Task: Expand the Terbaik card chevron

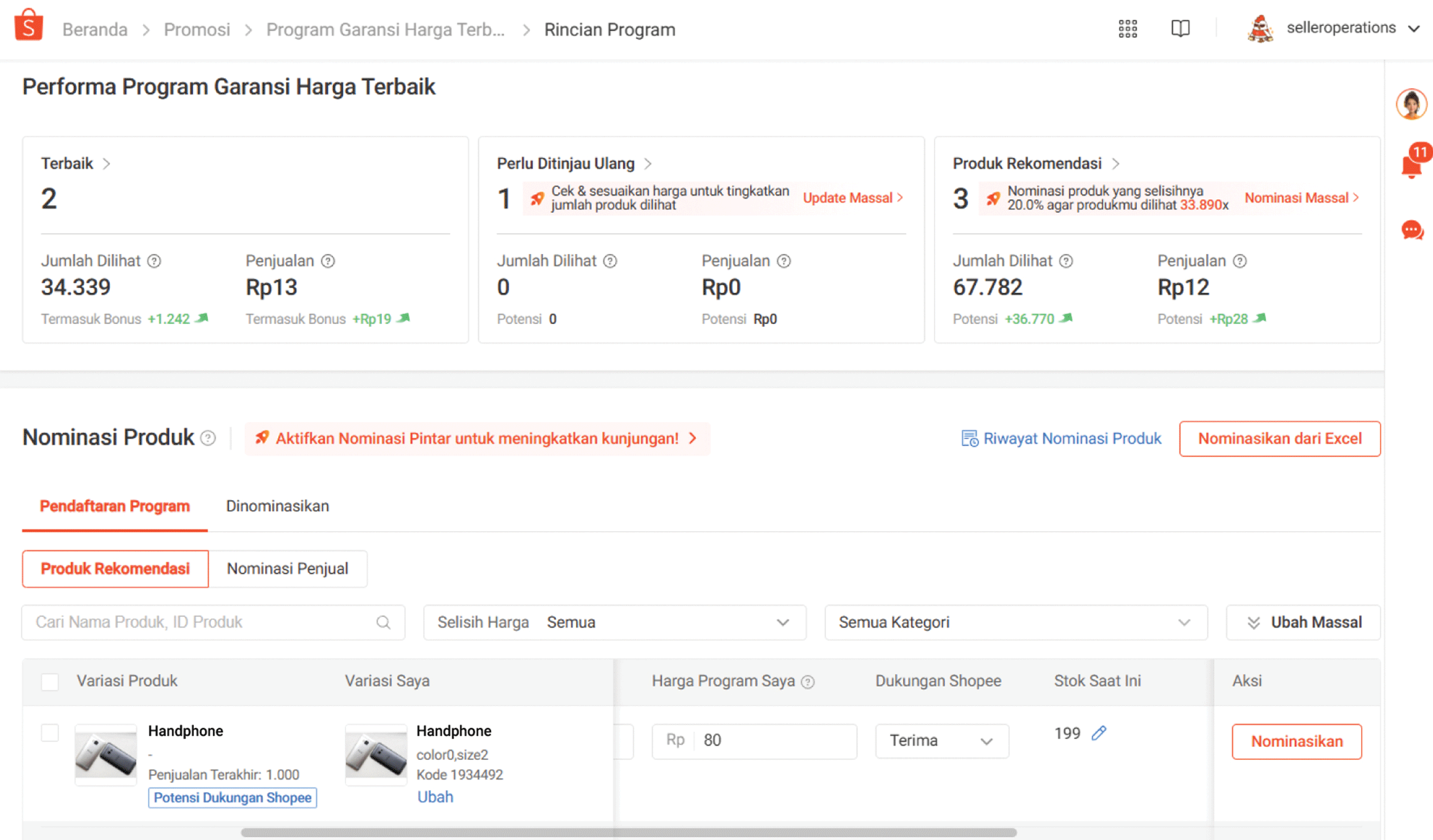Action: [107, 164]
